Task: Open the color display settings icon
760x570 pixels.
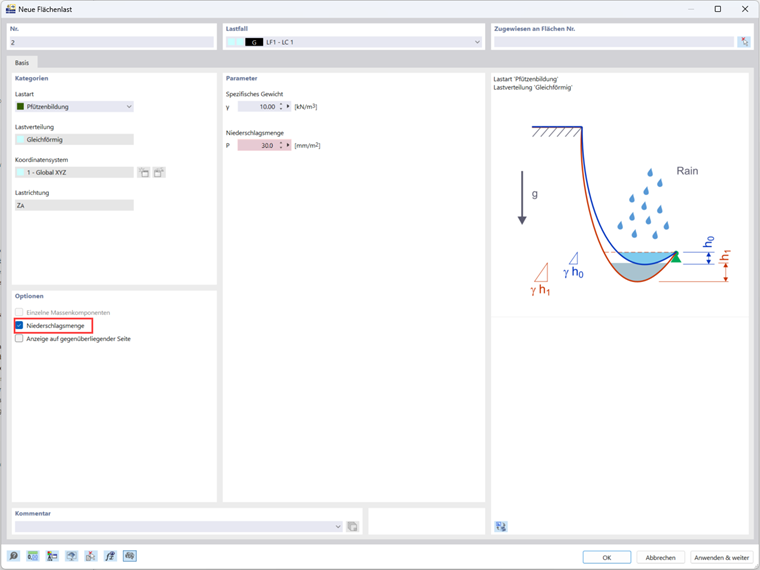Action: [x=52, y=556]
